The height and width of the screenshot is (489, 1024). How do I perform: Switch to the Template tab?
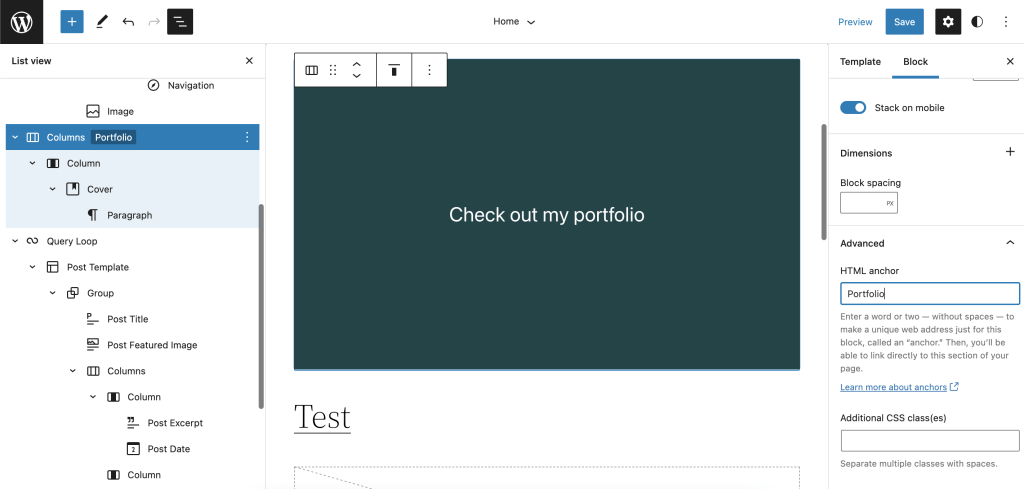click(x=860, y=61)
